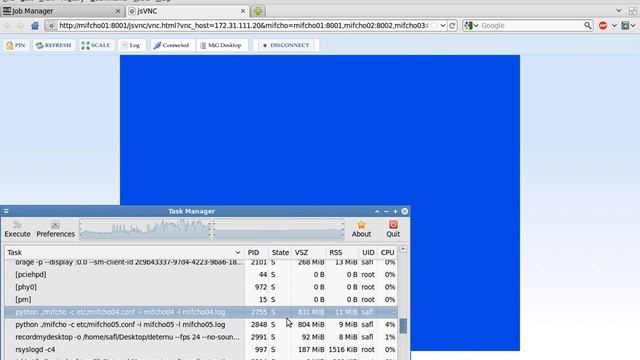Select the mifcho04.conf python process row
Screen dimensions: 640x360
click(x=201, y=312)
